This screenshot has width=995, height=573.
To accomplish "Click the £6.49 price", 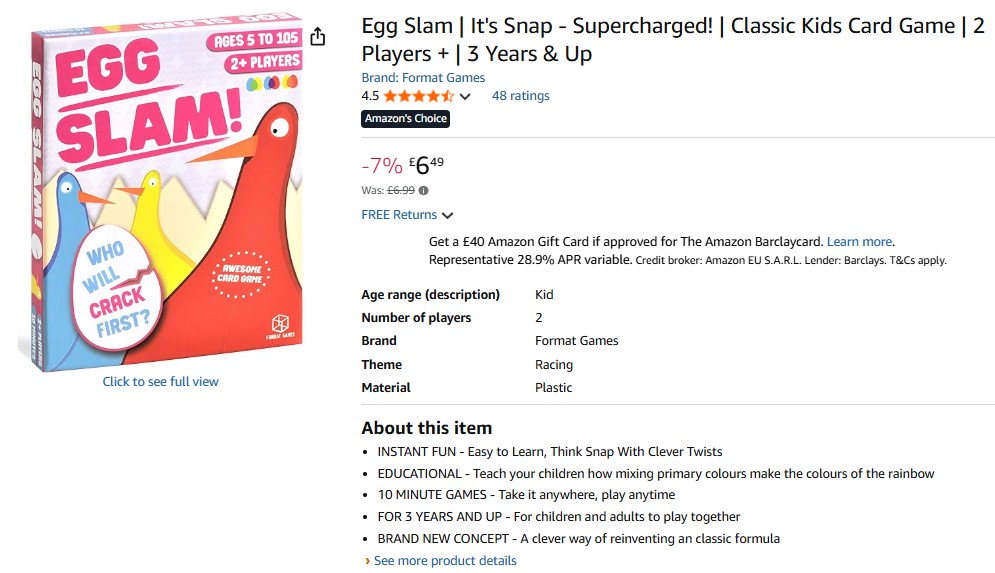I will pos(426,164).
